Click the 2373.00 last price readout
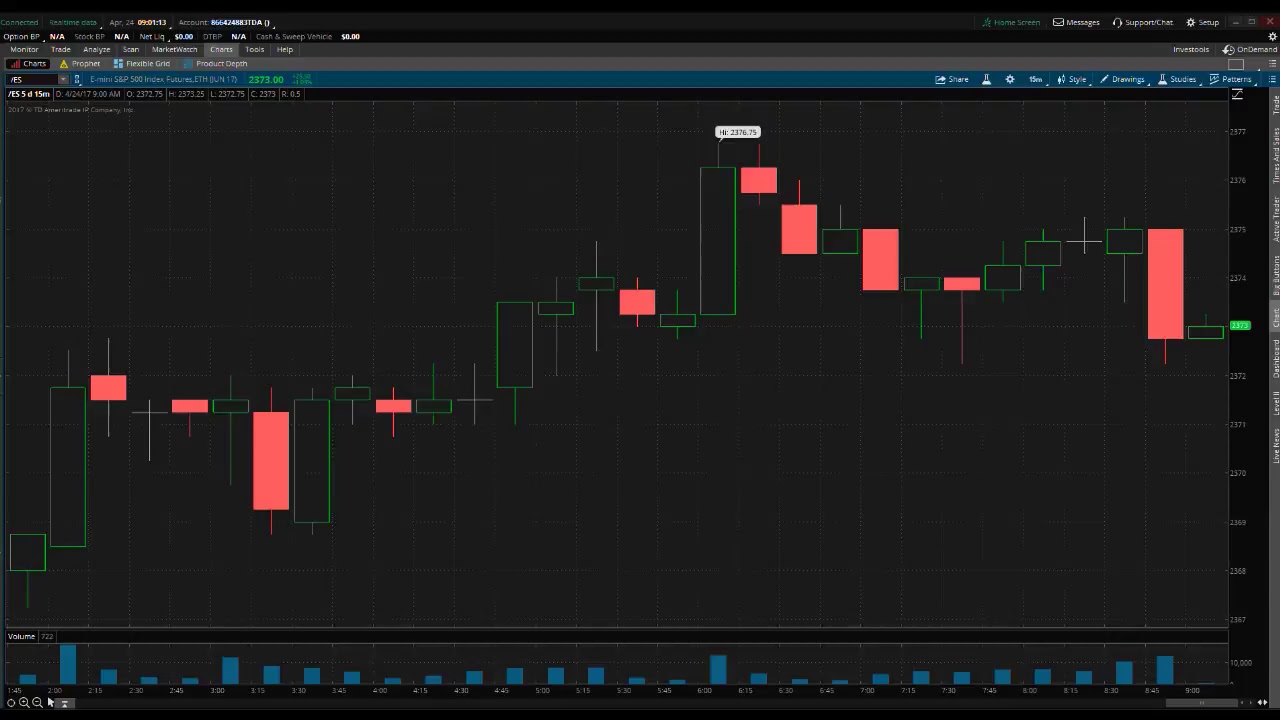 [266, 79]
